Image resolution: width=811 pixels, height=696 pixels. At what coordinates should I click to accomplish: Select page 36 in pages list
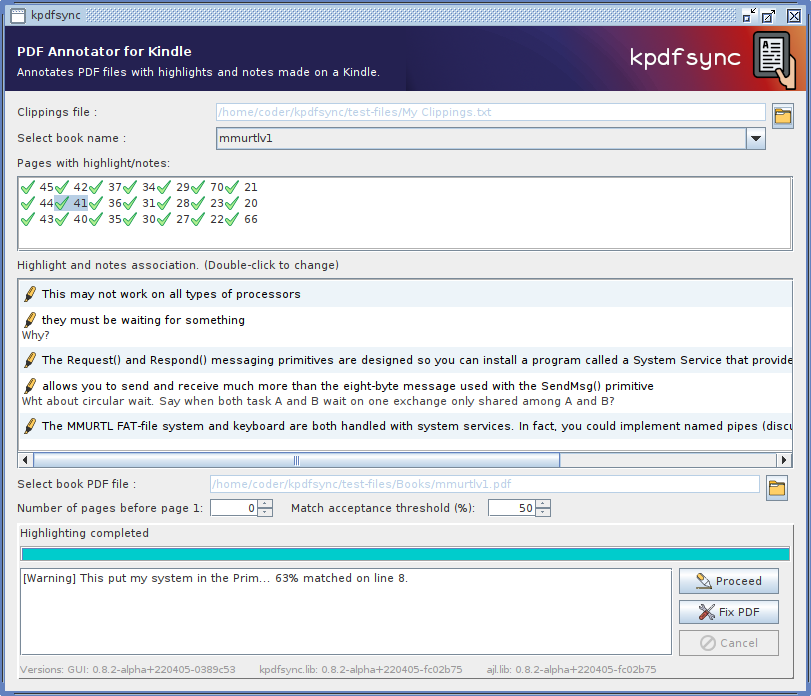[x=106, y=203]
